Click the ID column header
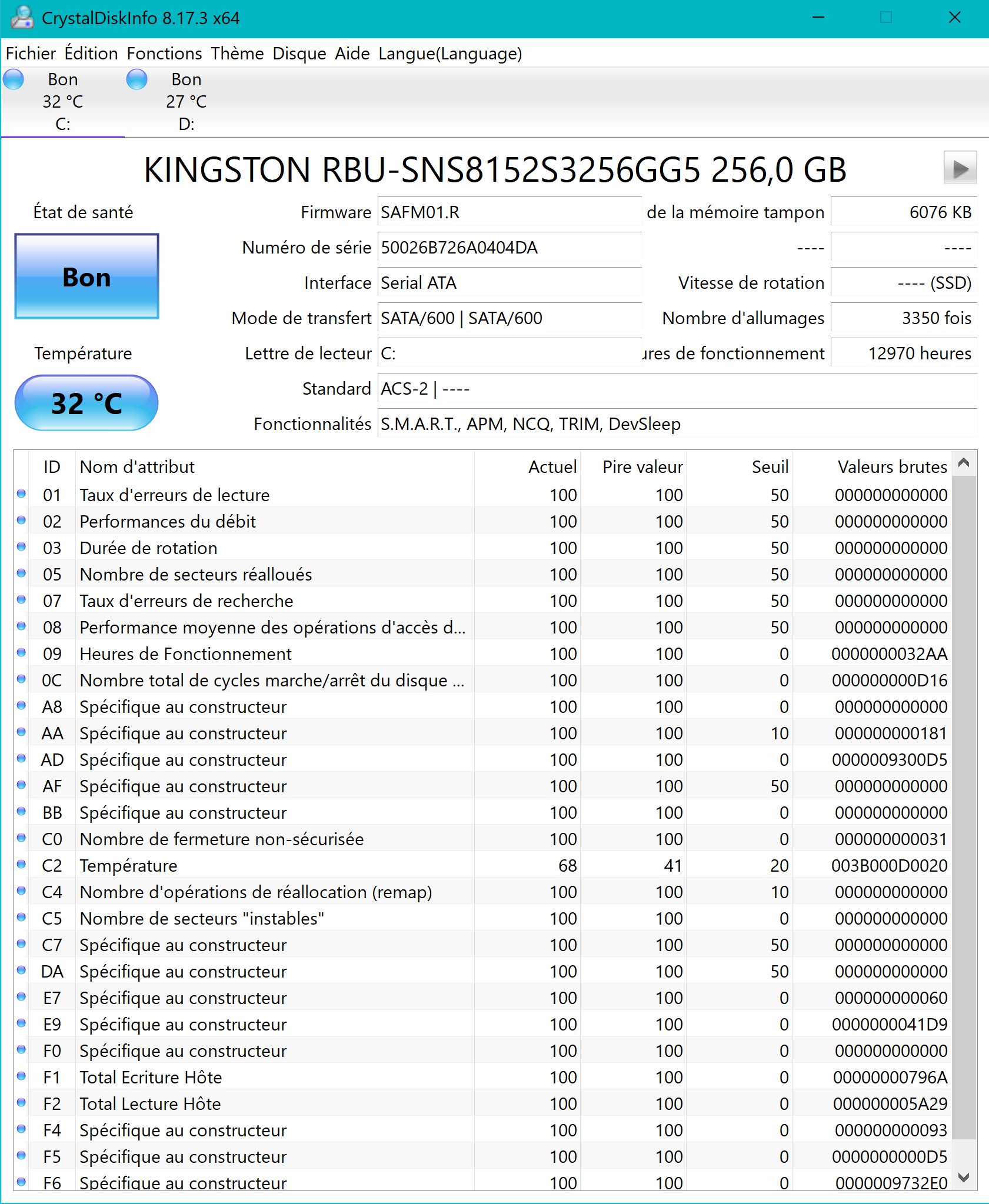This screenshot has width=989, height=1204. (x=52, y=466)
